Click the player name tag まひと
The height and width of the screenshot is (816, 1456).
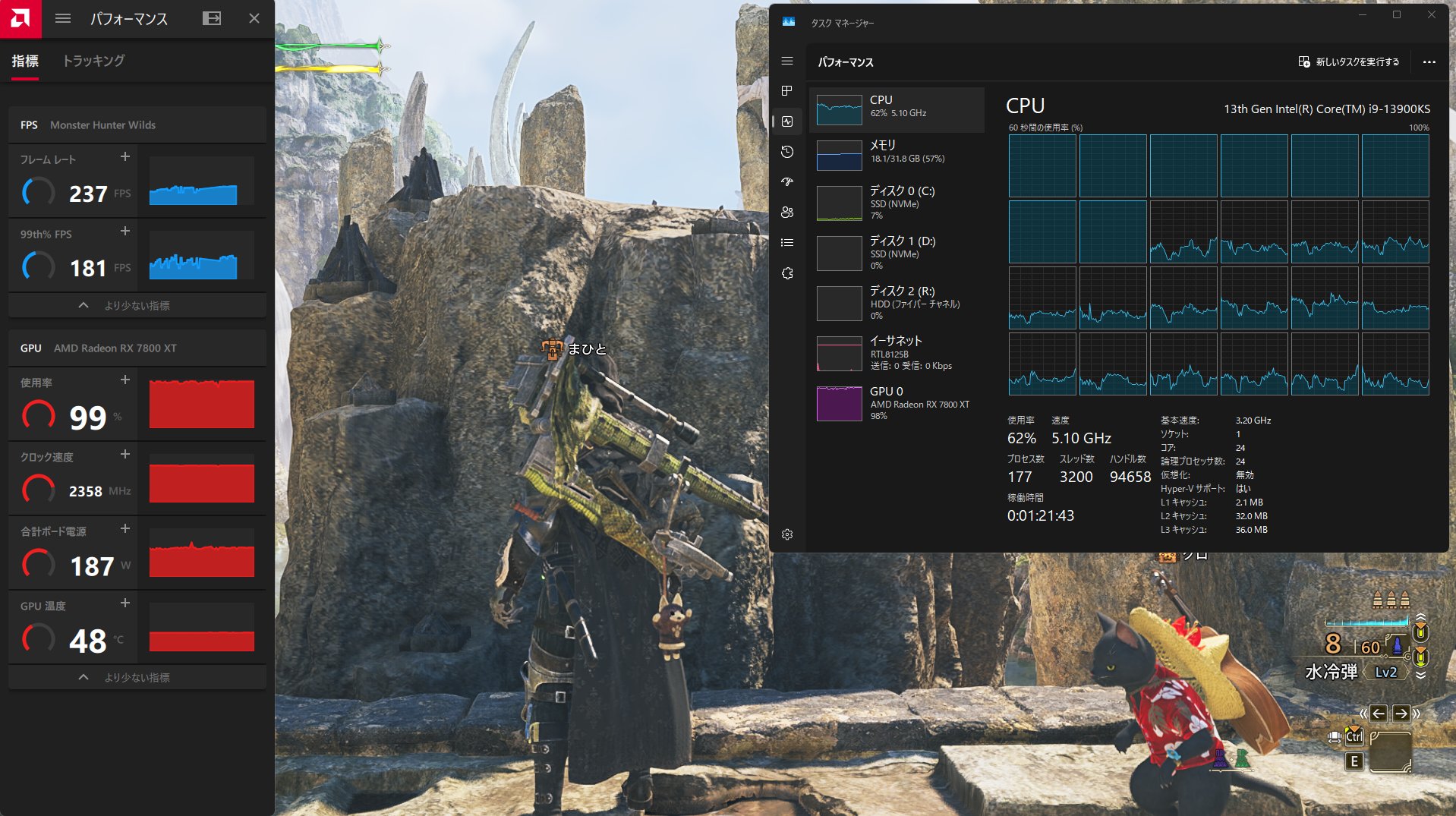pyautogui.click(x=587, y=348)
